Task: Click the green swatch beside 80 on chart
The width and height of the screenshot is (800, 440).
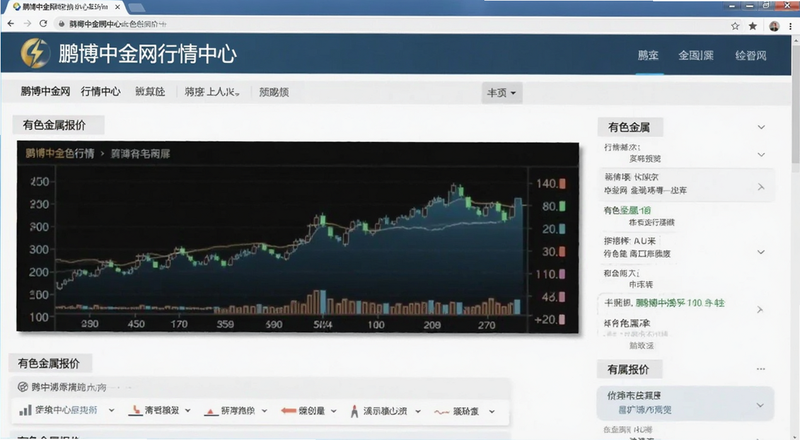Action: pos(562,206)
